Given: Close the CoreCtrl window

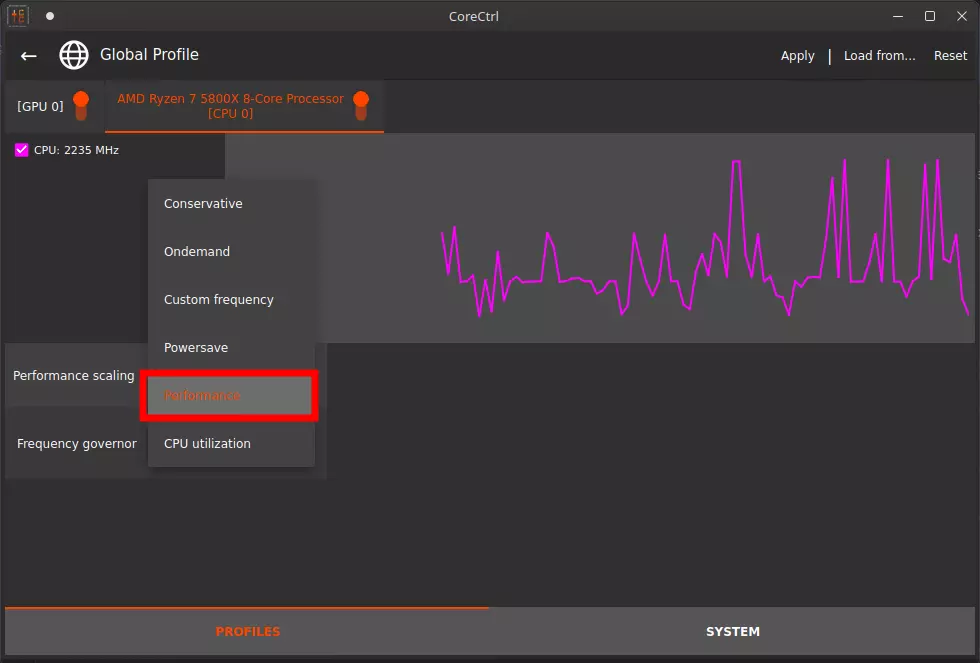Looking at the screenshot, I should (962, 16).
